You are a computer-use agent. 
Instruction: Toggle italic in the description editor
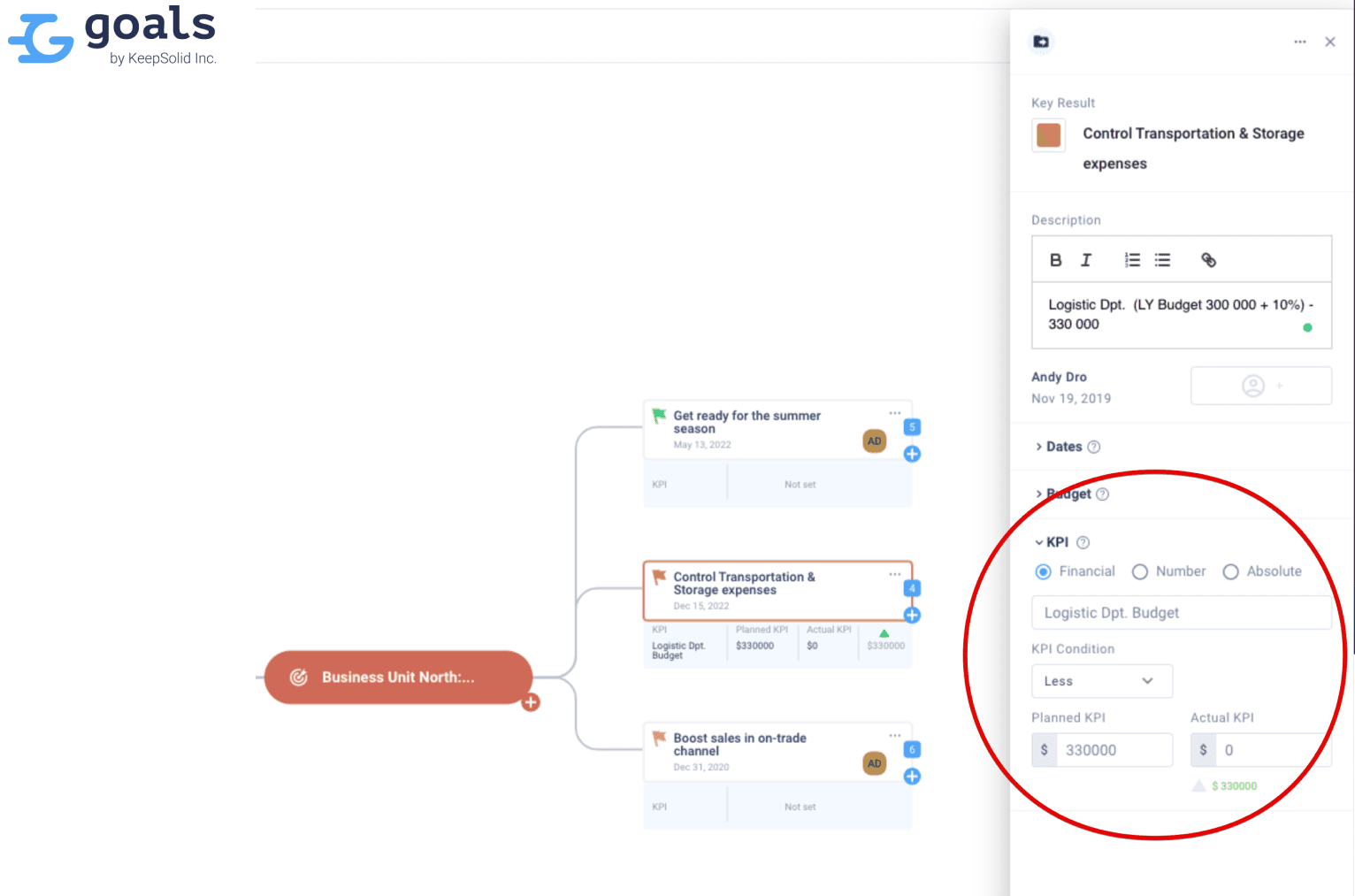pyautogui.click(x=1086, y=260)
